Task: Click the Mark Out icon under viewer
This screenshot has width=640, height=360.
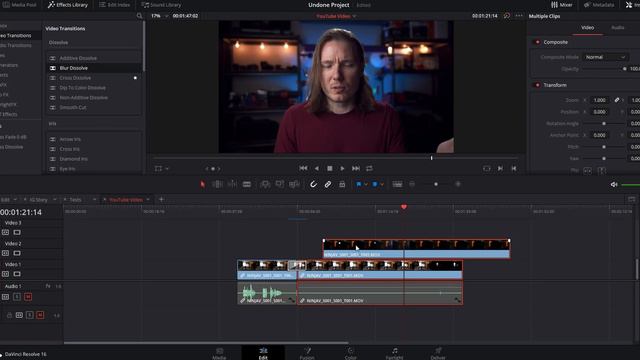Action: (513, 168)
